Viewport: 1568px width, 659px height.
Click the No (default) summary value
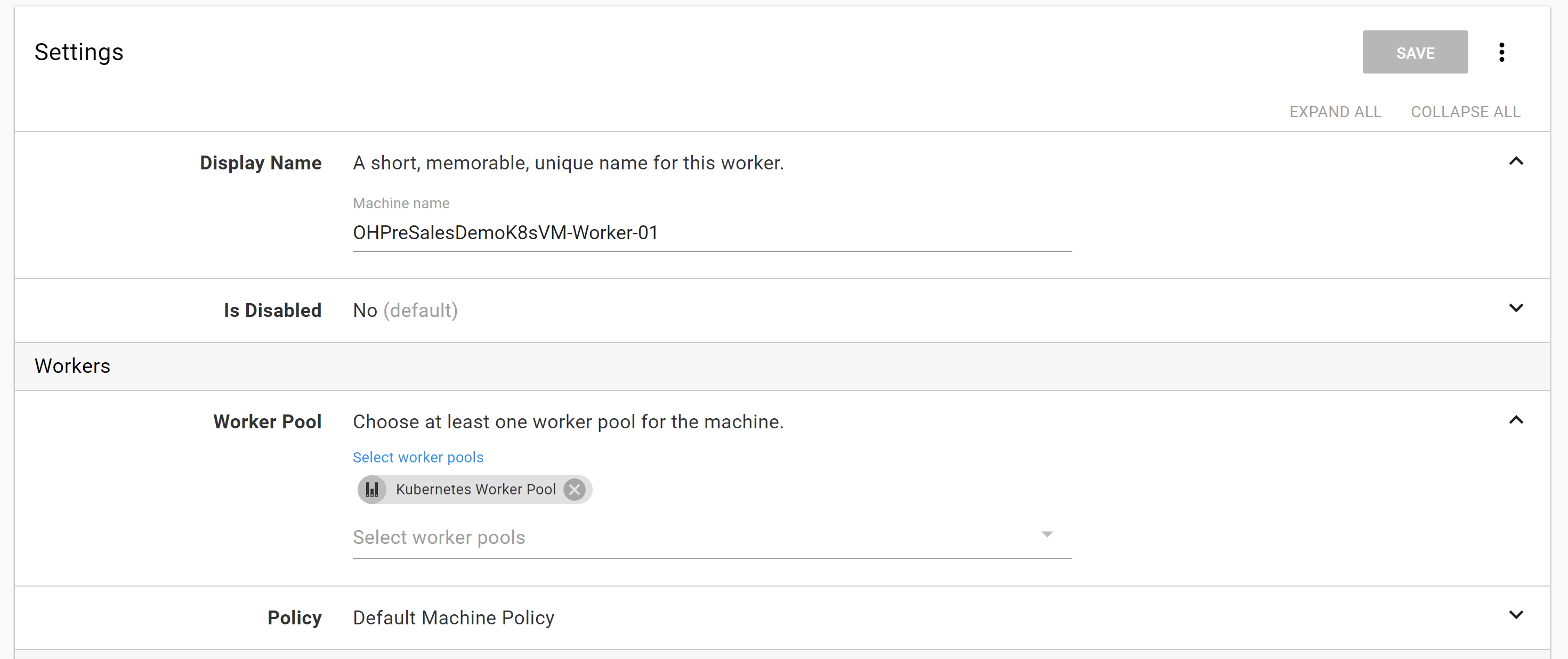(405, 311)
